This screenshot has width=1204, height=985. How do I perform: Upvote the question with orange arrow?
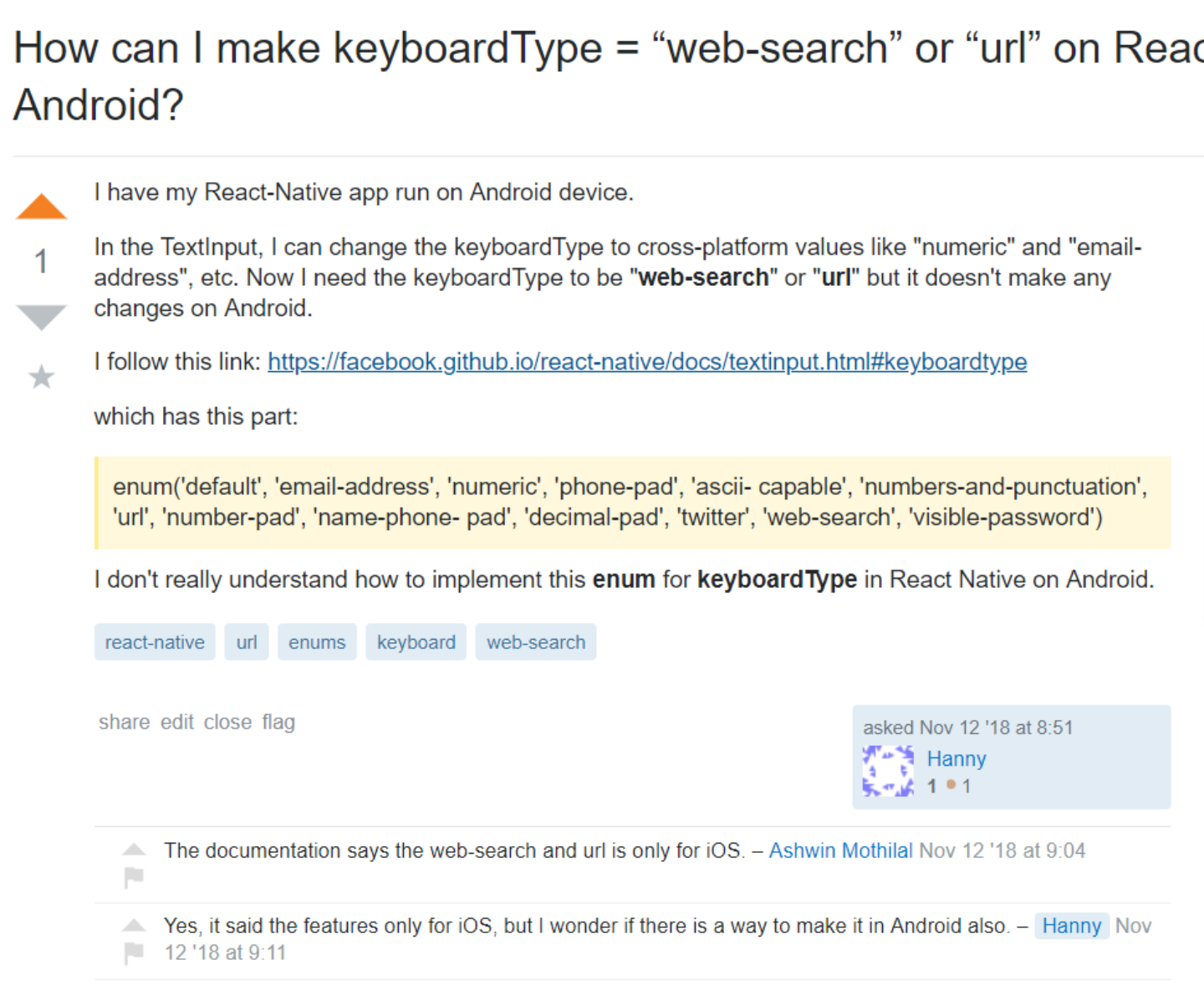click(41, 207)
